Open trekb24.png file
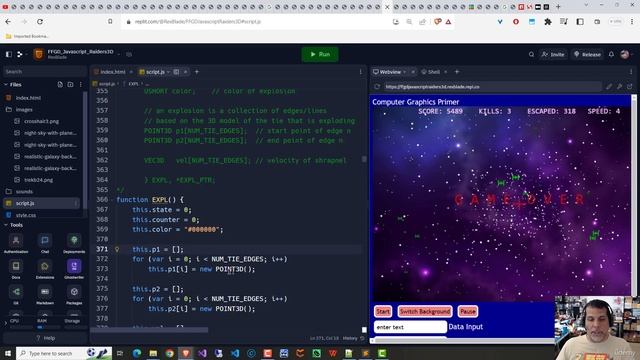The width and height of the screenshot is (640, 360). [38, 180]
